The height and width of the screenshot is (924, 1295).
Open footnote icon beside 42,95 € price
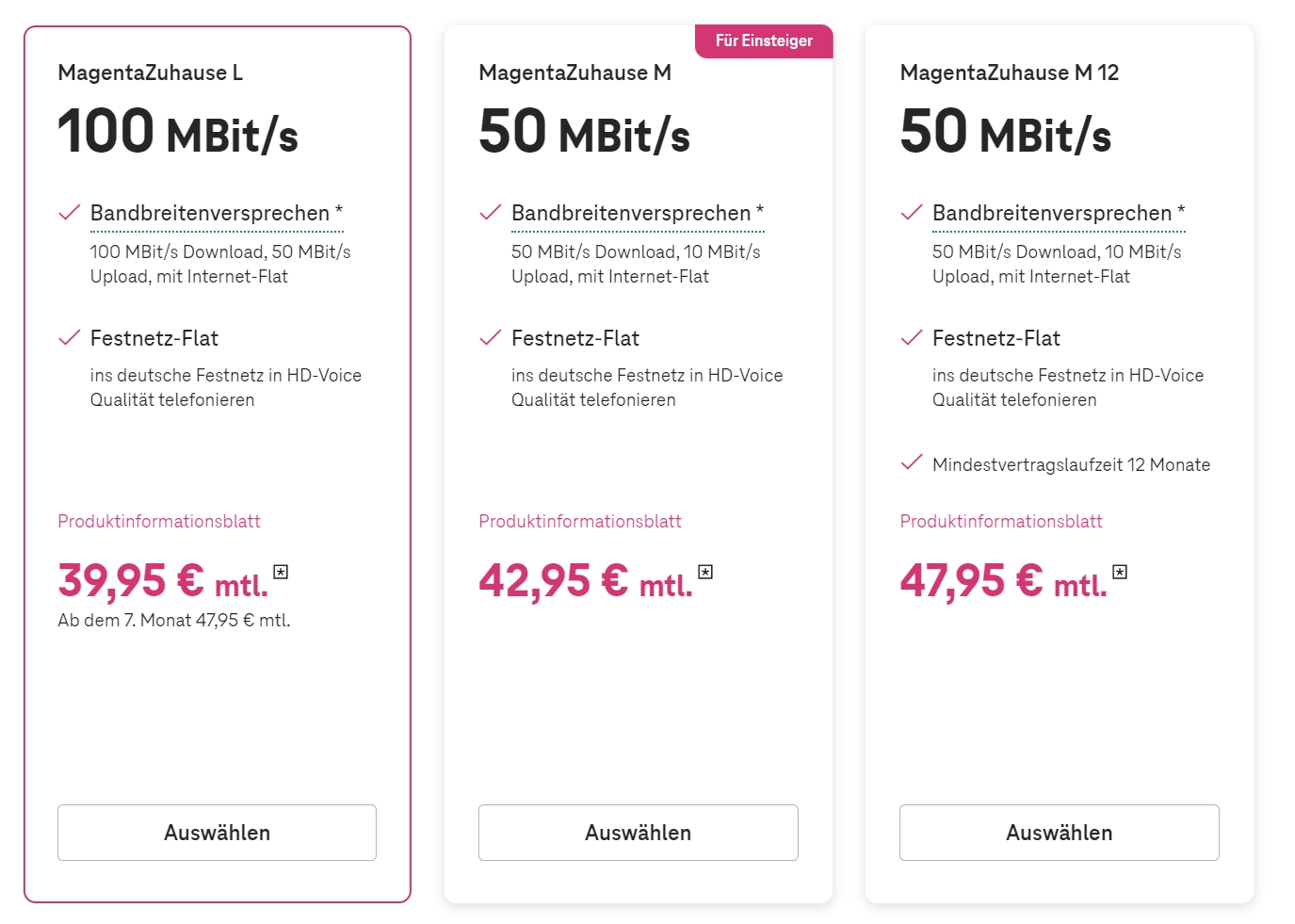click(x=705, y=572)
